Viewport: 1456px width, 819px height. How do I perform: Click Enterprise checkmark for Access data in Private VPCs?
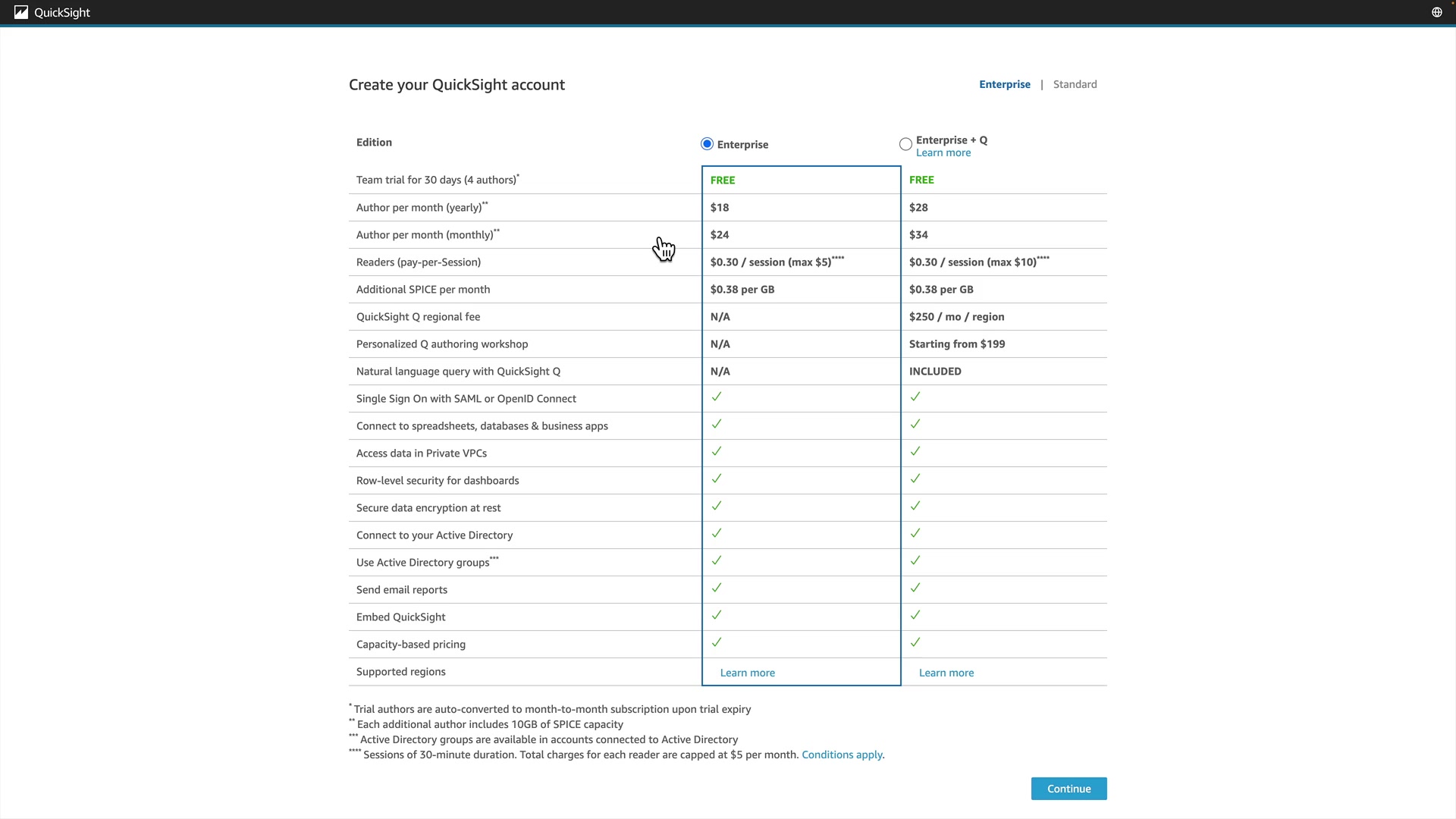tap(717, 451)
